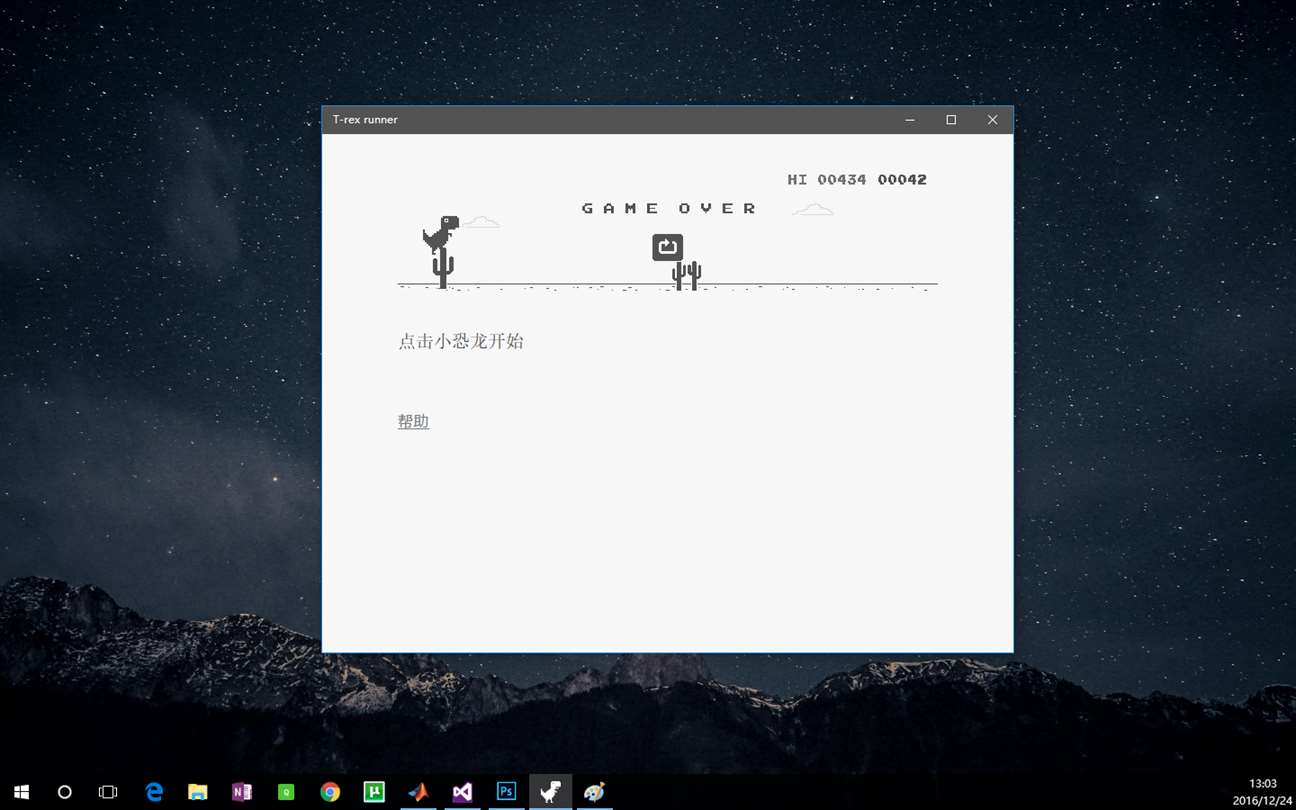Open File Explorer from the taskbar
The width and height of the screenshot is (1296, 810).
(198, 792)
